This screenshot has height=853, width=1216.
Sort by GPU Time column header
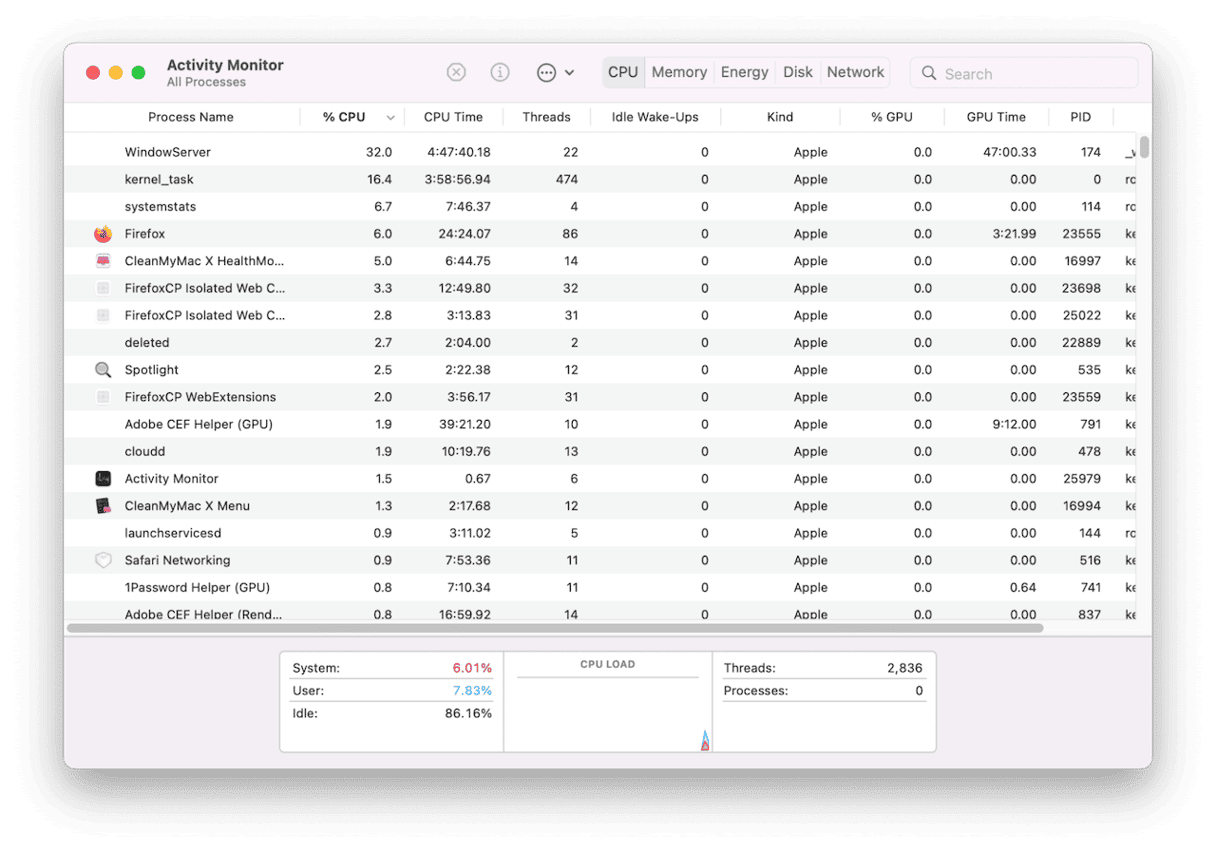pos(996,117)
